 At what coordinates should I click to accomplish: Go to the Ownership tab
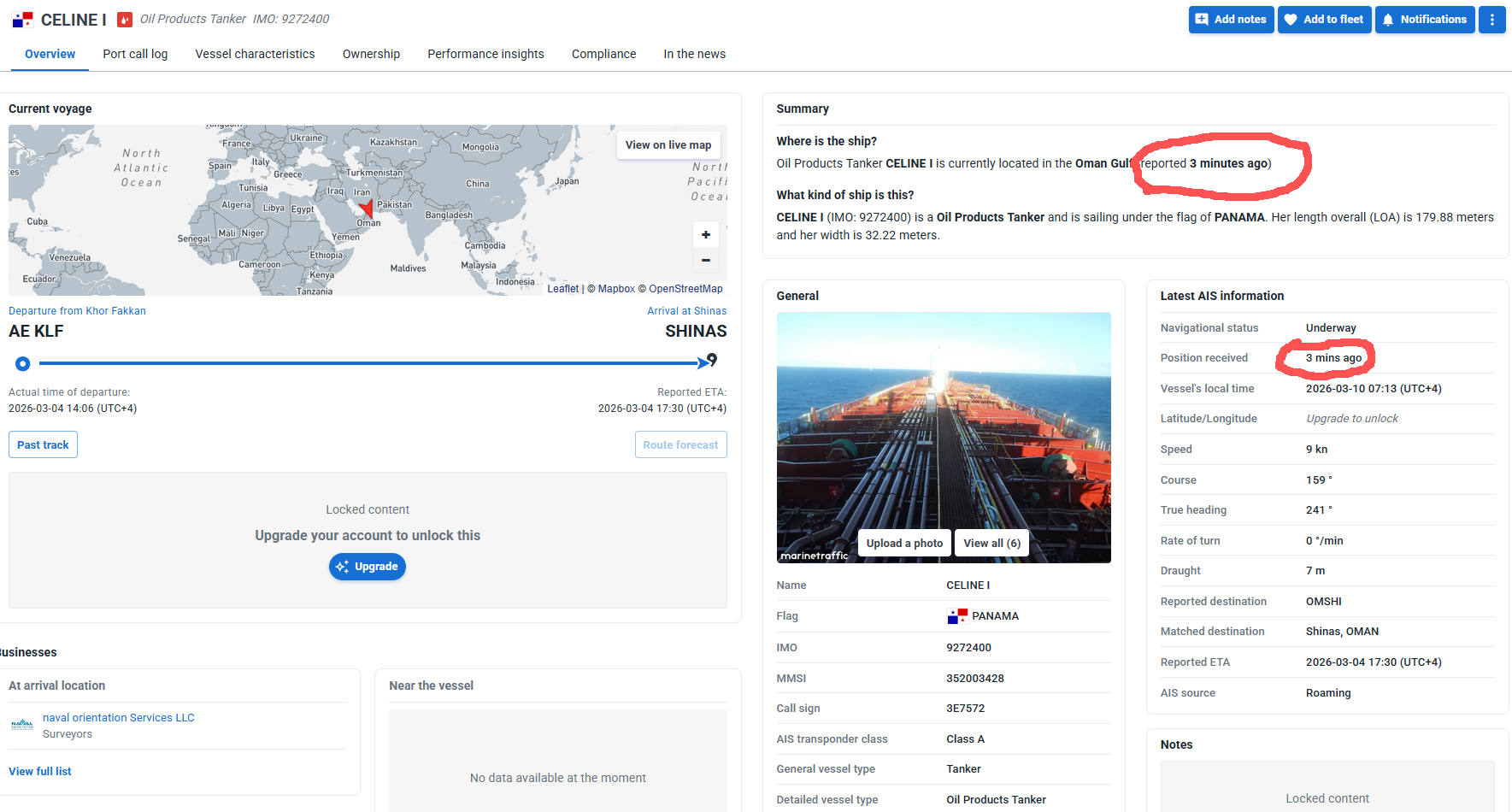click(x=371, y=54)
